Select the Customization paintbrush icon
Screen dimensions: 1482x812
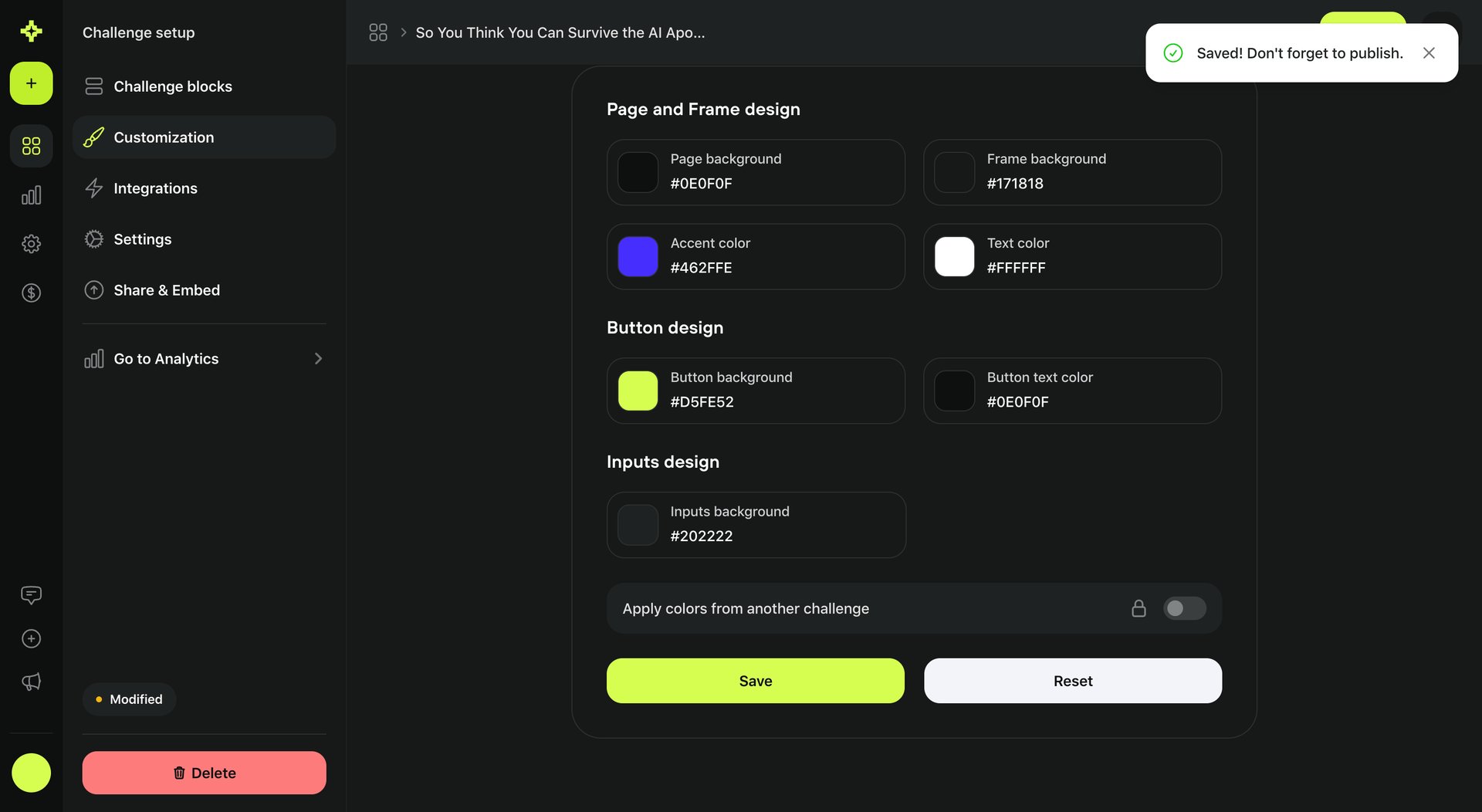click(x=93, y=137)
